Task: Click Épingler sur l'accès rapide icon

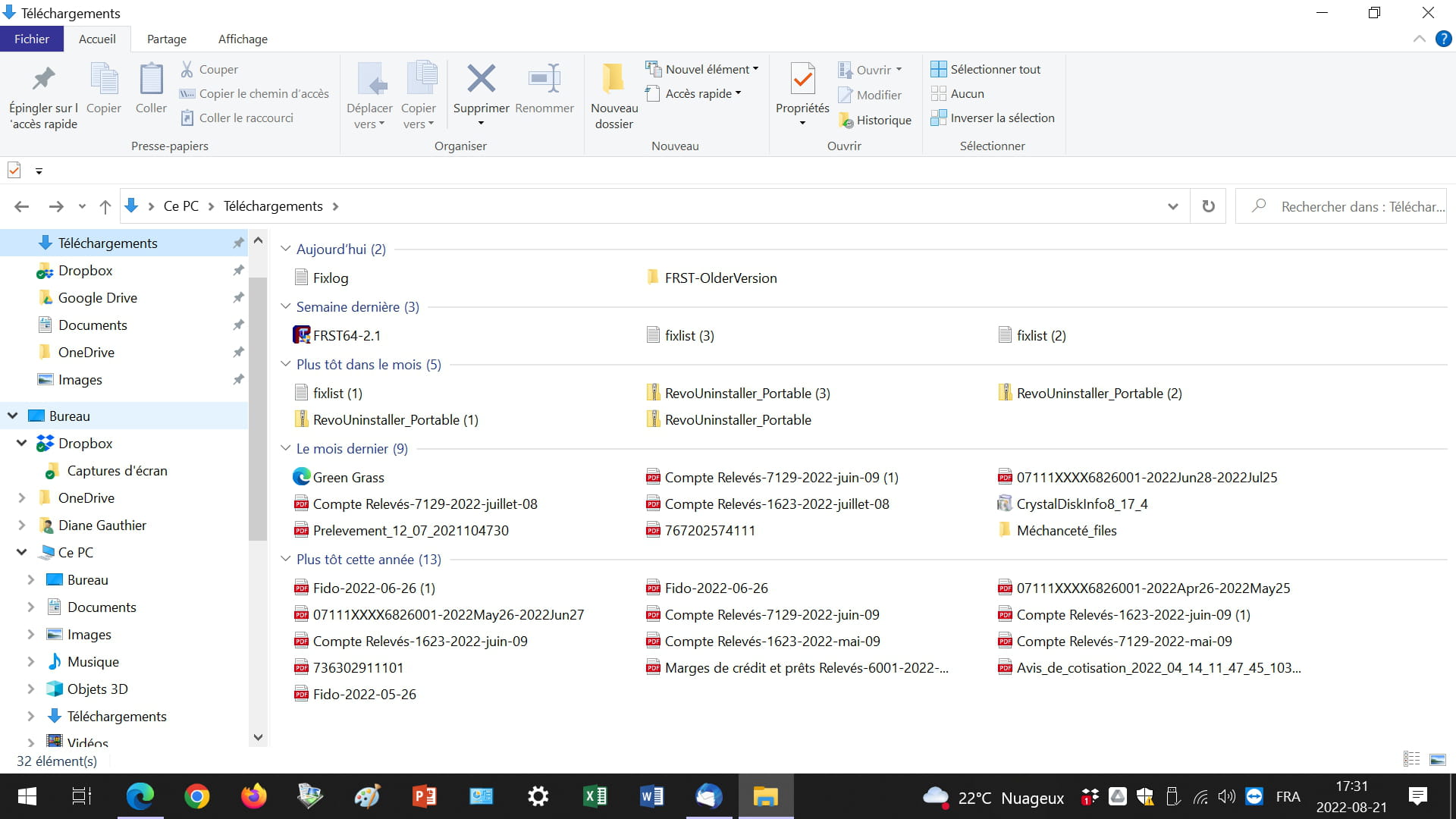Action: pyautogui.click(x=43, y=79)
